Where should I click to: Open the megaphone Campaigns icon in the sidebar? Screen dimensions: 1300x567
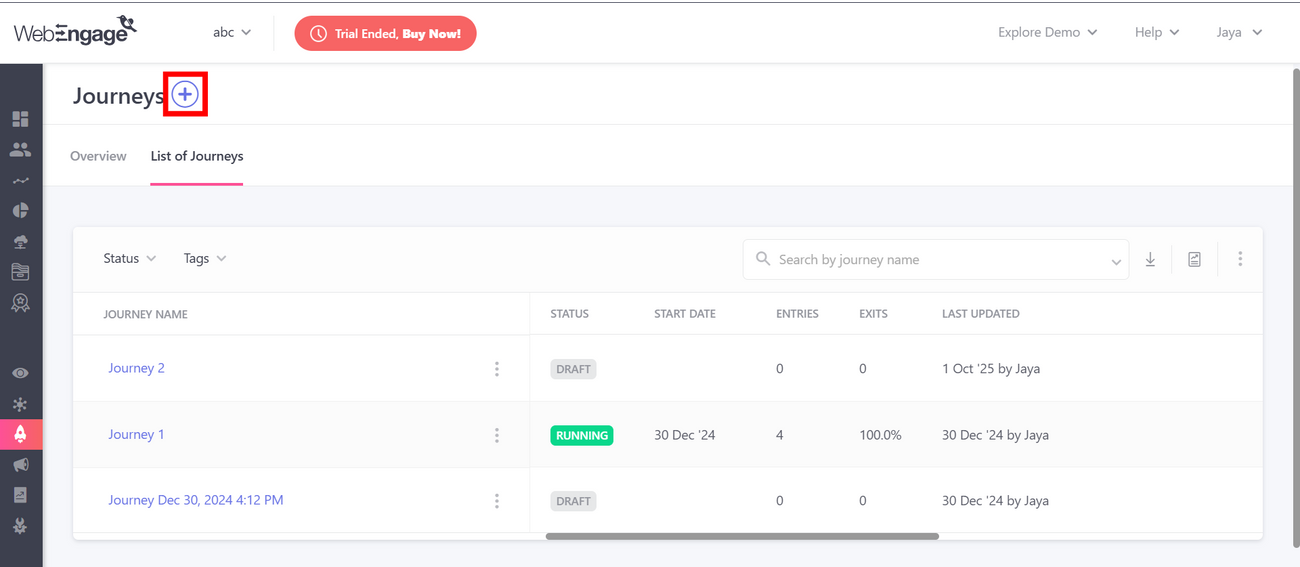[x=20, y=465]
